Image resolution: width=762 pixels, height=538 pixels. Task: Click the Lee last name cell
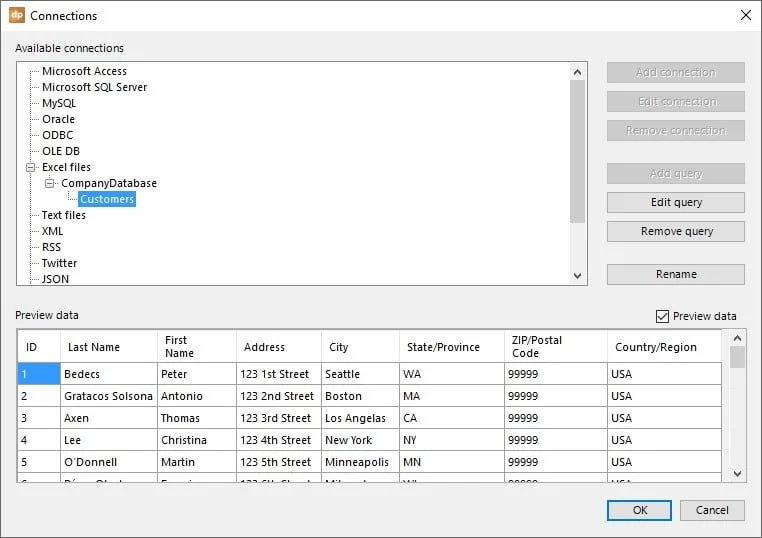pos(109,440)
